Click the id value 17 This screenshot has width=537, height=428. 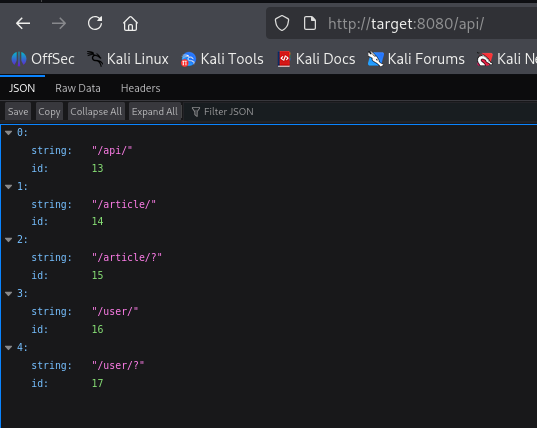click(98, 383)
